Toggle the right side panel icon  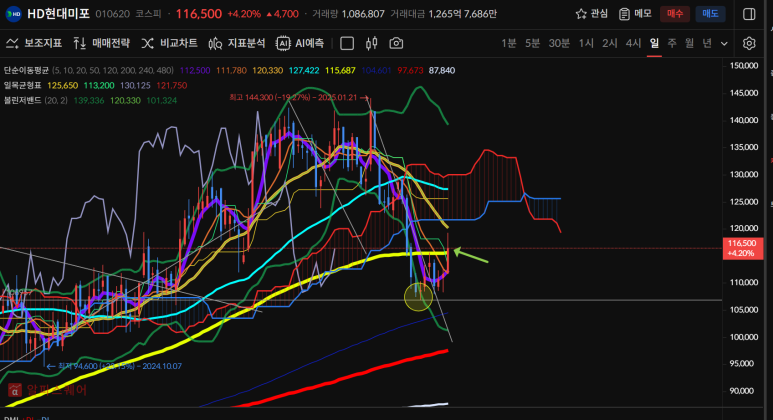tap(749, 14)
